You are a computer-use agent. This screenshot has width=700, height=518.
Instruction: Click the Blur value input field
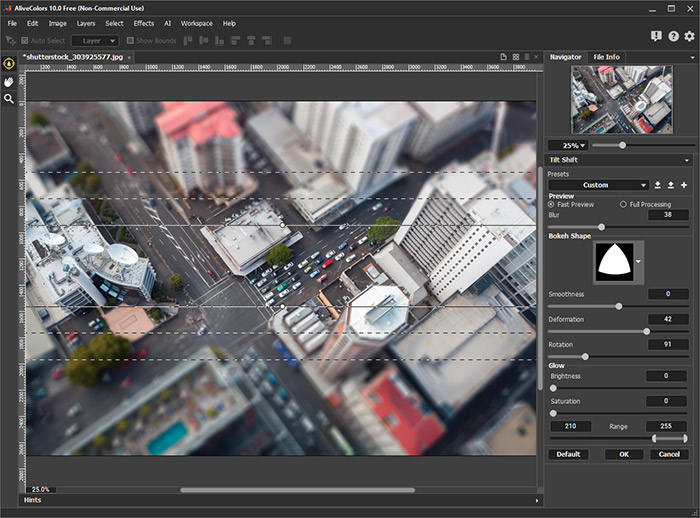667,215
